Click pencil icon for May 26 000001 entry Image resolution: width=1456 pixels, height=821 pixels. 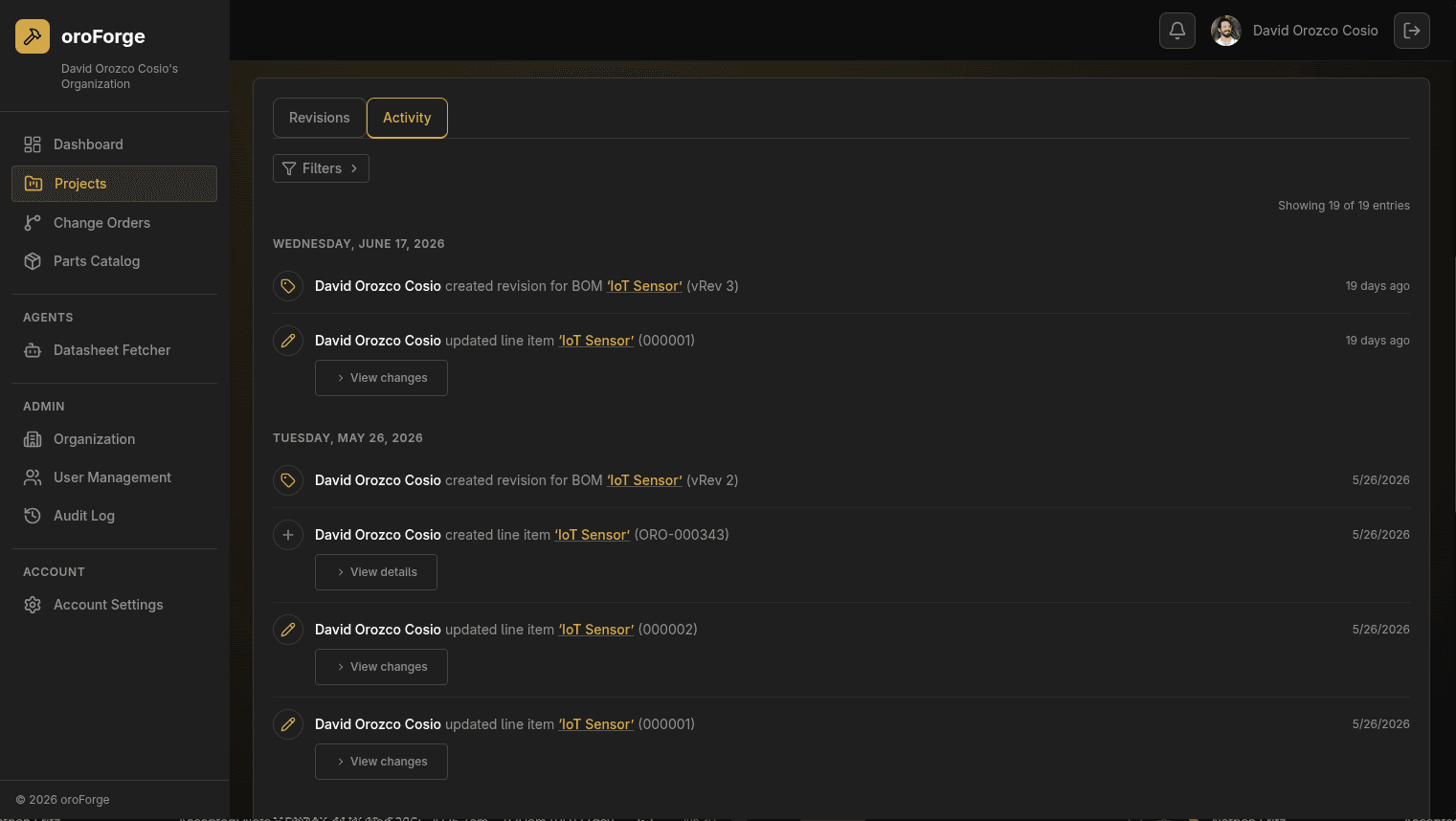(x=288, y=724)
